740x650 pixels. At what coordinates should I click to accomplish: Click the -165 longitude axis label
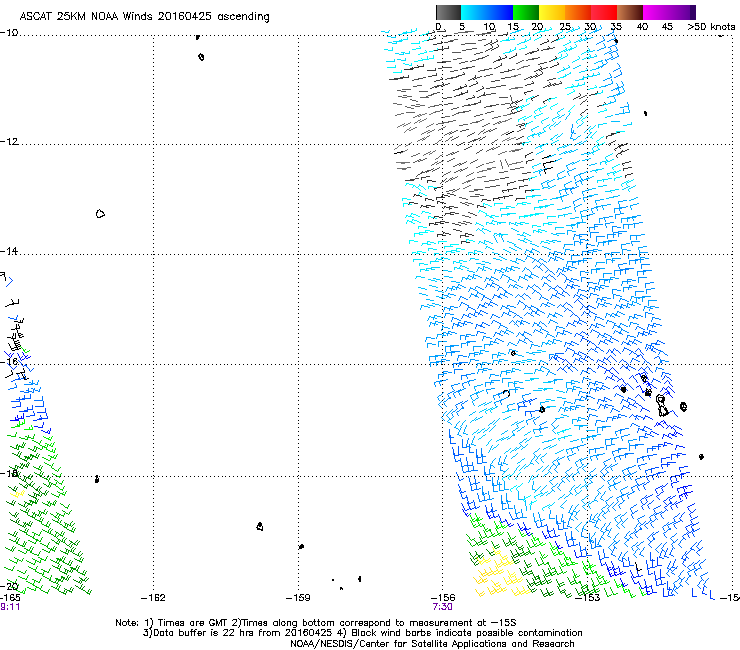click(10, 598)
